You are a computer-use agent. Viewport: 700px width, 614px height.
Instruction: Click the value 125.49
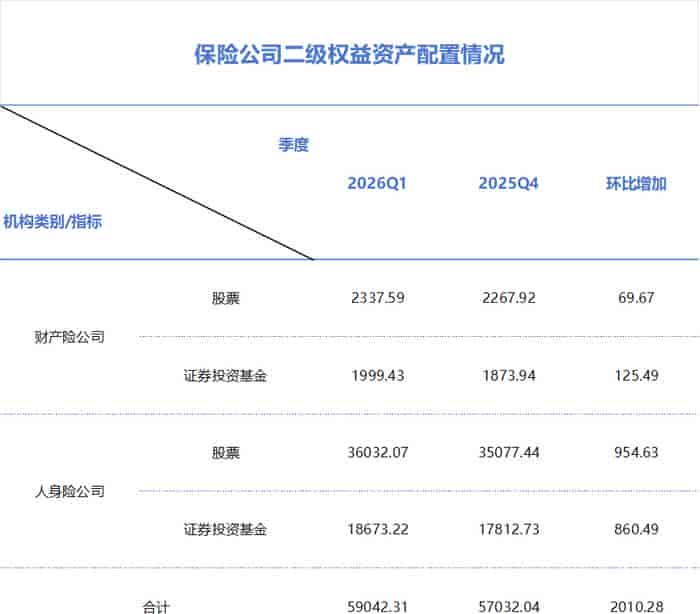coord(637,376)
